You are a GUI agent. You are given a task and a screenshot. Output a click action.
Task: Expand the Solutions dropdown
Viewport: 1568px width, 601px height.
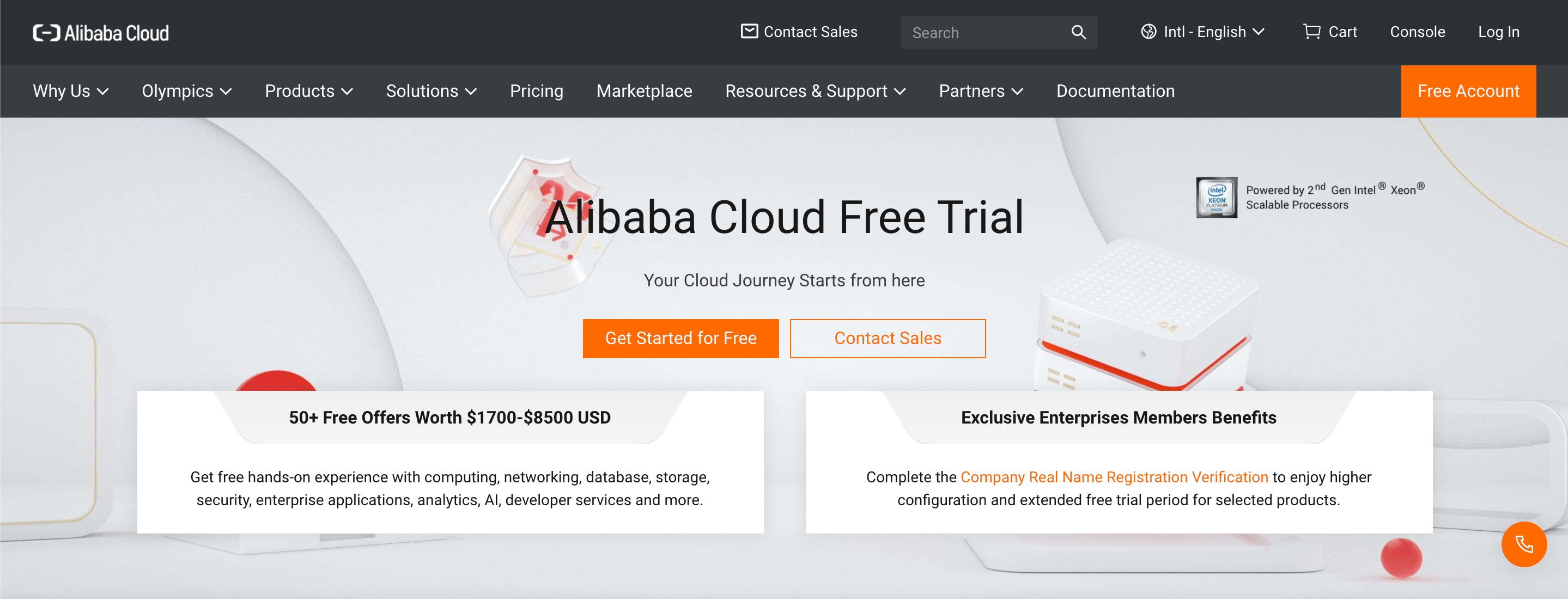(431, 91)
